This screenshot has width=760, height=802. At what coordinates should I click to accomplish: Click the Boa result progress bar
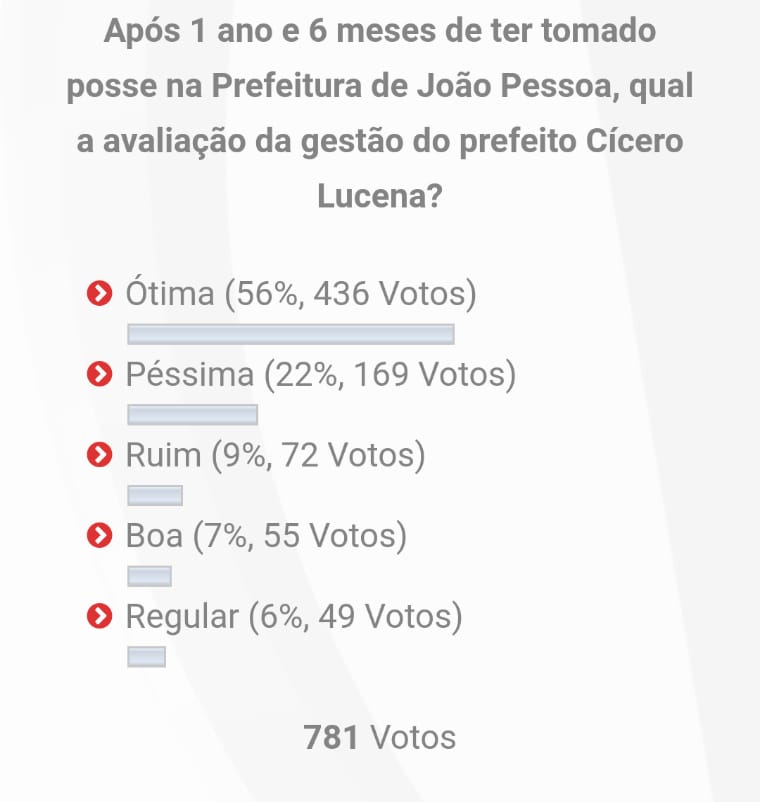tap(150, 576)
